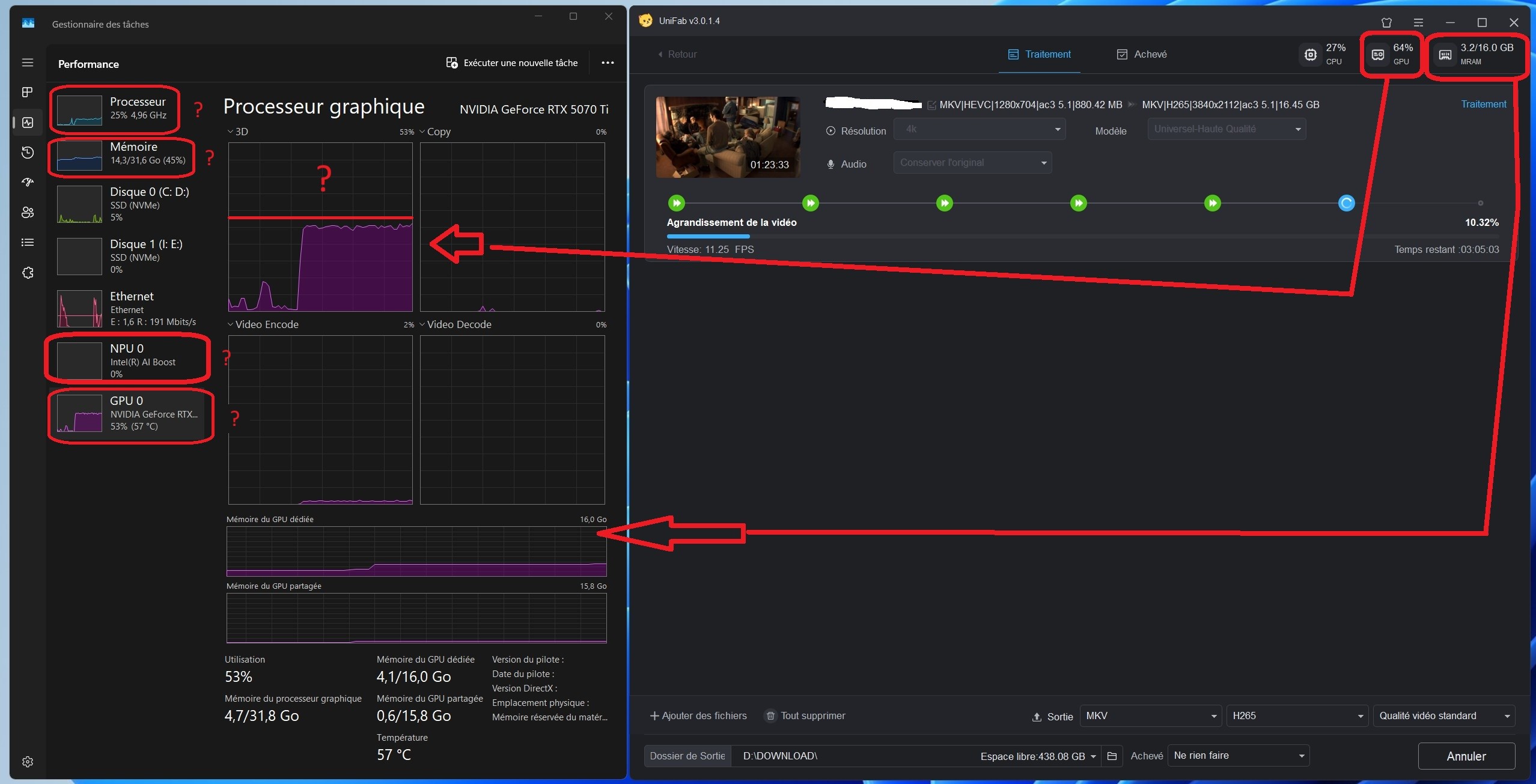Open the Video Decode graph engine dropdown
The width and height of the screenshot is (1536, 784).
[x=456, y=324]
